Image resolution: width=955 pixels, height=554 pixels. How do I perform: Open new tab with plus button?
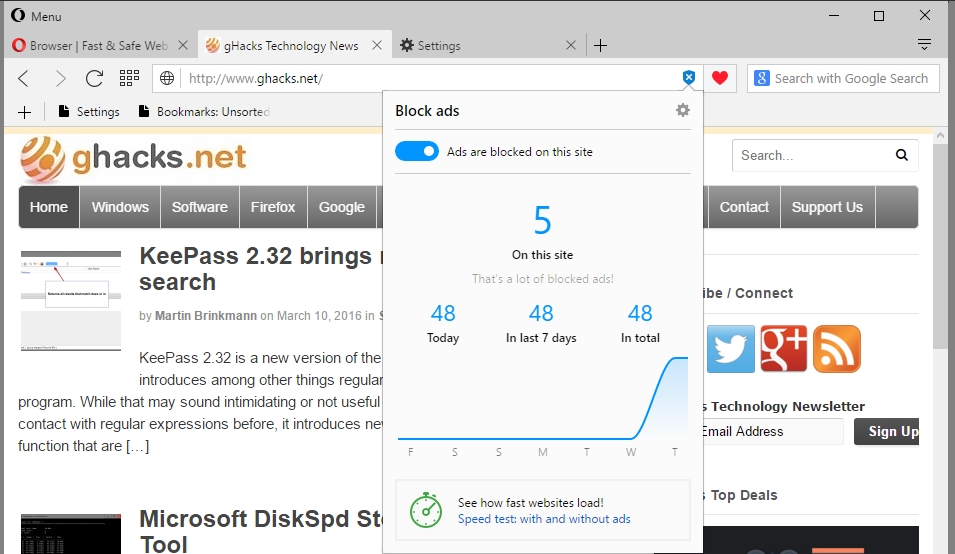coord(600,45)
